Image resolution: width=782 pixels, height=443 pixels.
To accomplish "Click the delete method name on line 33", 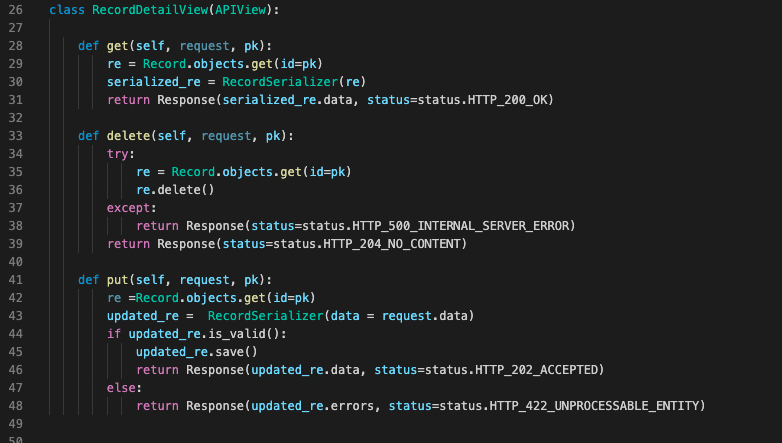I will point(128,136).
